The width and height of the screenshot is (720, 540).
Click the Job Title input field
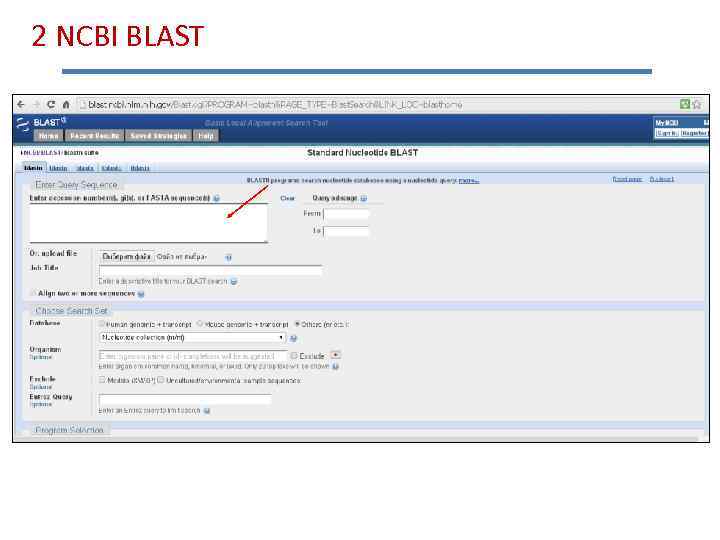[x=210, y=270]
